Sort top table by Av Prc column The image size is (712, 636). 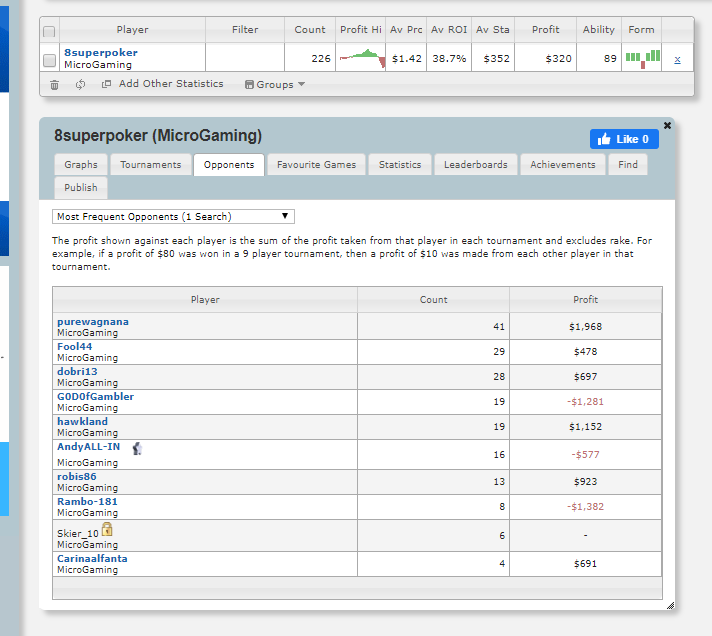406,30
